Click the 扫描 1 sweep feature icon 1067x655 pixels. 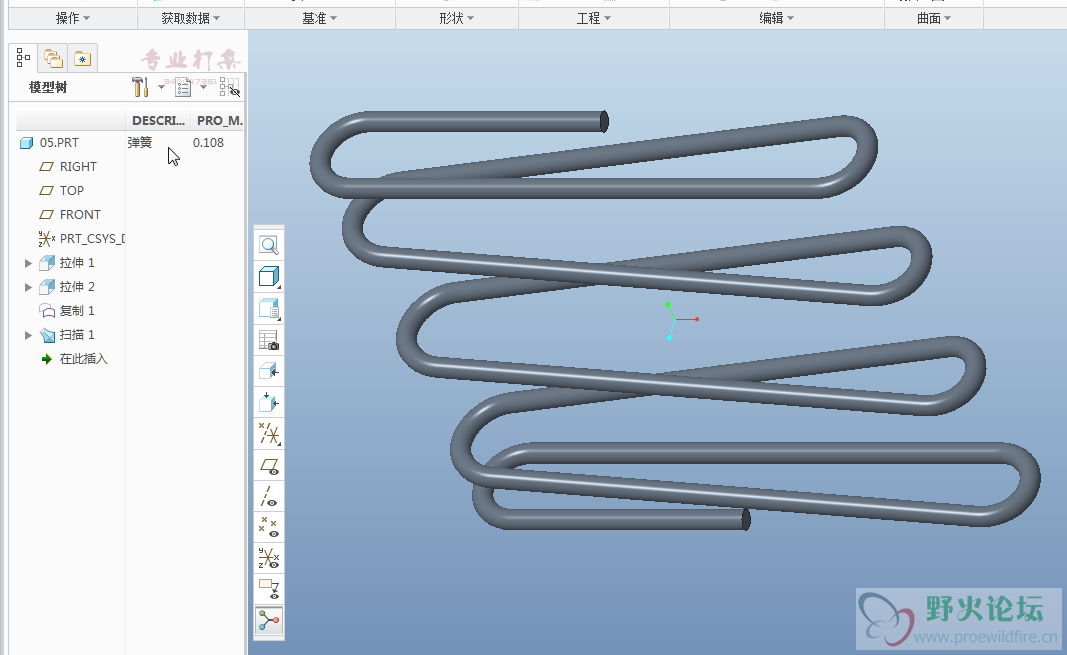tap(47, 335)
